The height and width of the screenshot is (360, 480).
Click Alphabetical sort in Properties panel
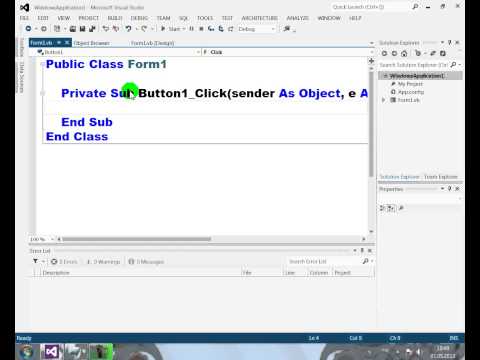390,208
